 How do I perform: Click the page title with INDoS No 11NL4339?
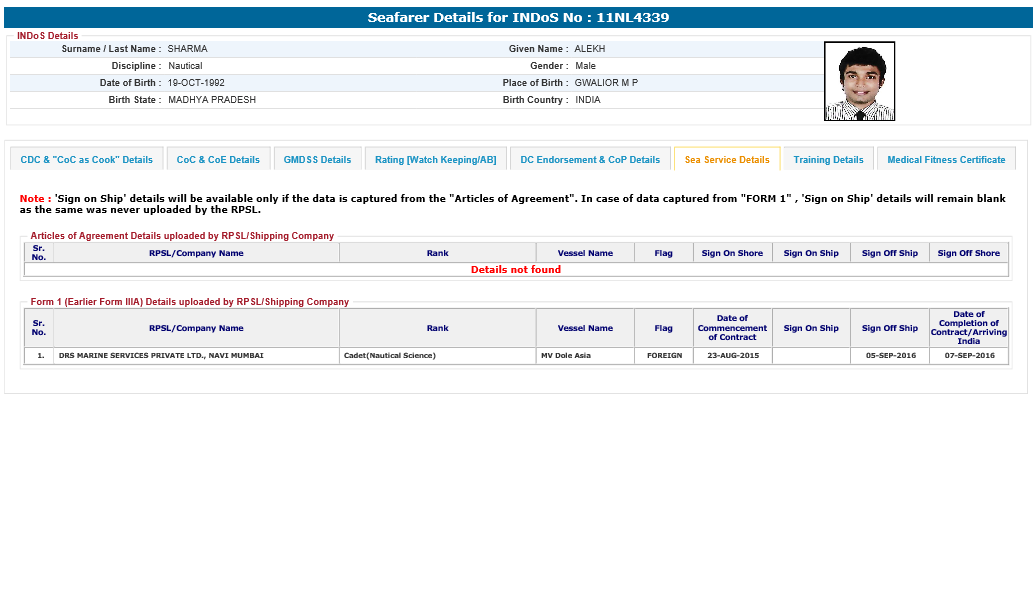coord(518,18)
